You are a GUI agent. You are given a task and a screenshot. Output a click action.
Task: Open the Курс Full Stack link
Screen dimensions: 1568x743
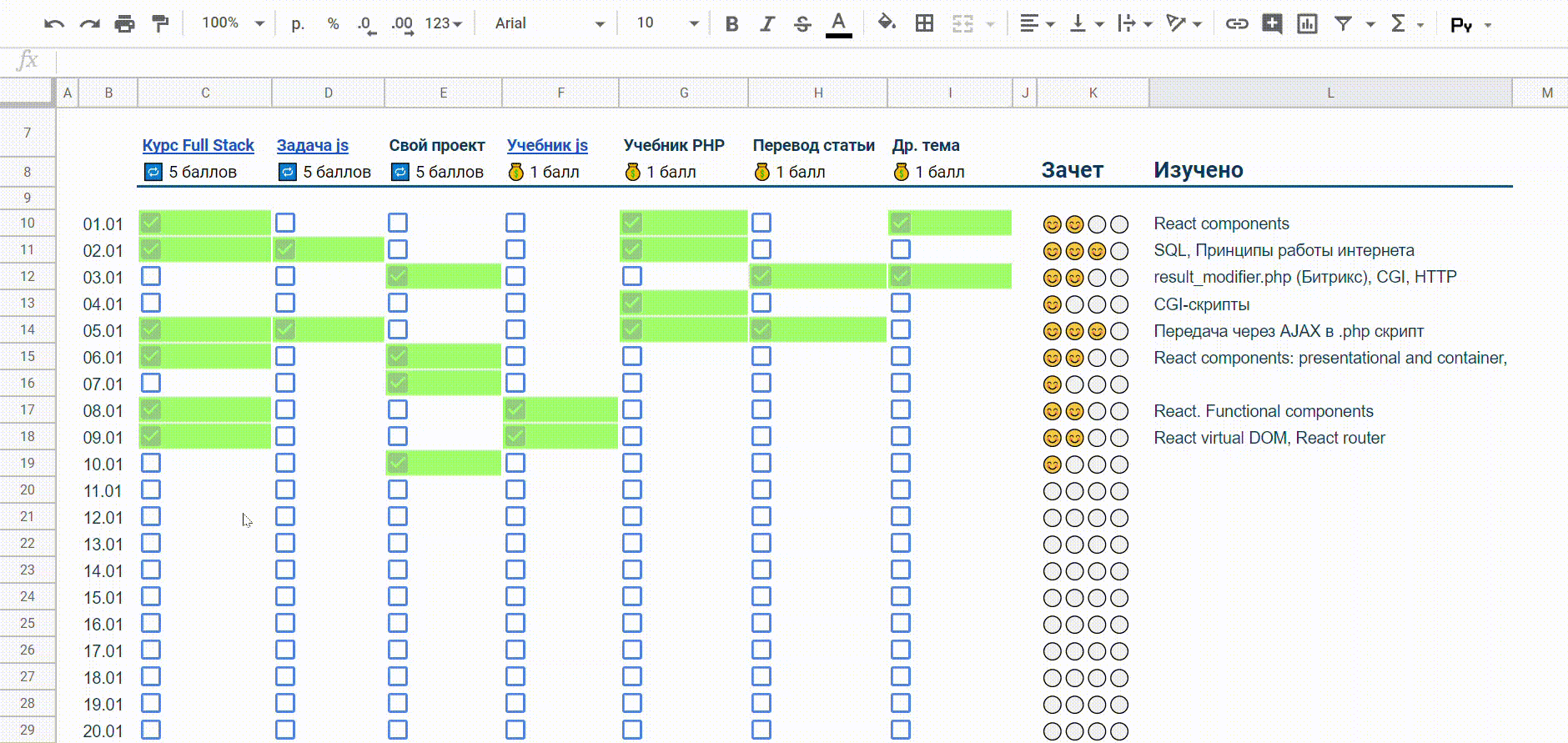coord(198,145)
